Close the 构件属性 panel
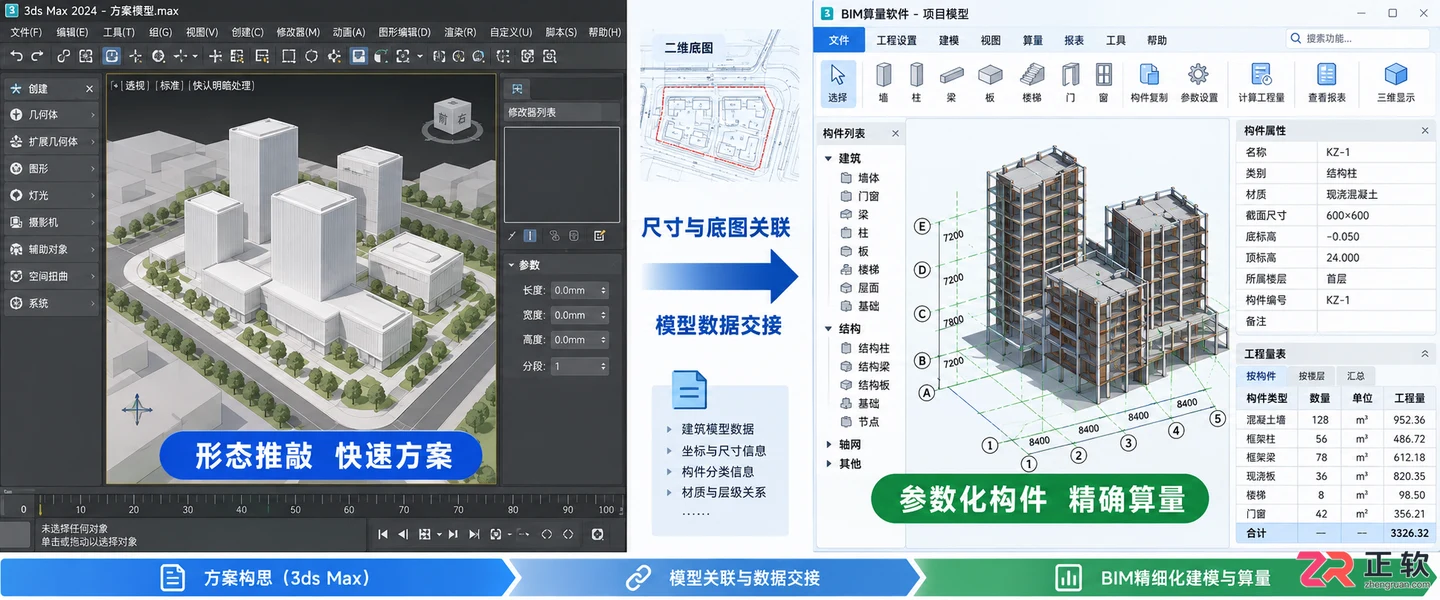 [x=1425, y=131]
